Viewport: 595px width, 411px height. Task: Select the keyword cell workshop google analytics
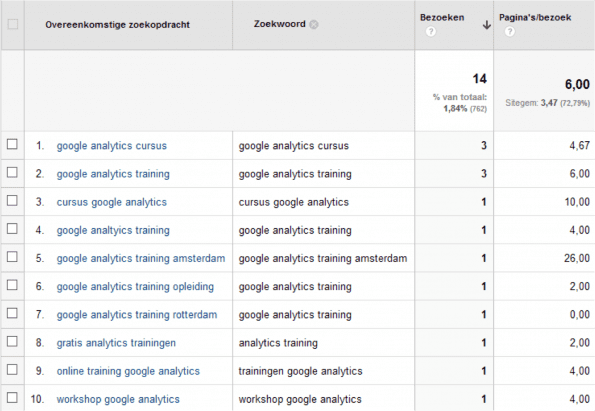pyautogui.click(x=300, y=399)
